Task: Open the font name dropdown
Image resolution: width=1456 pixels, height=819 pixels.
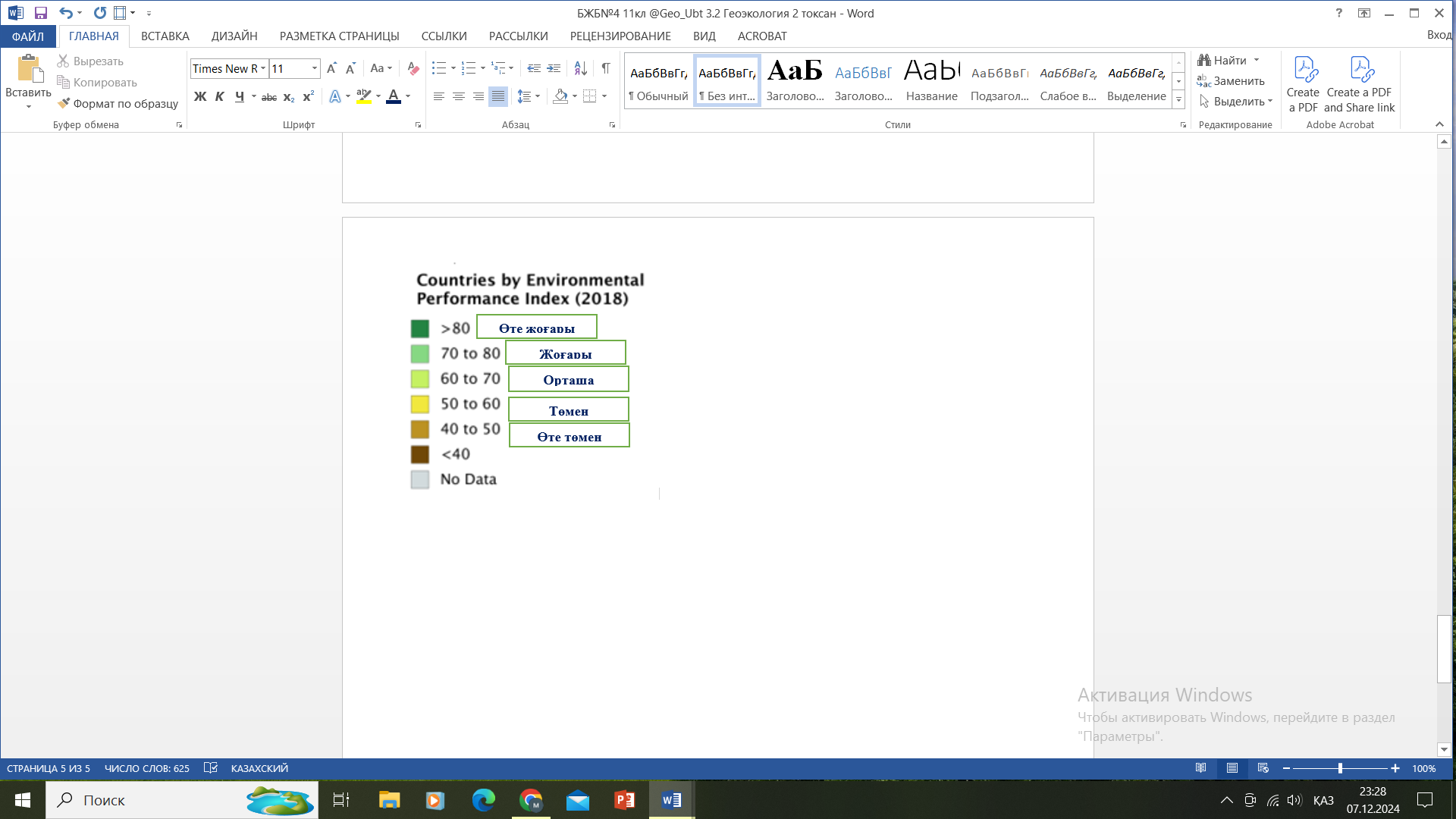Action: pos(263,68)
